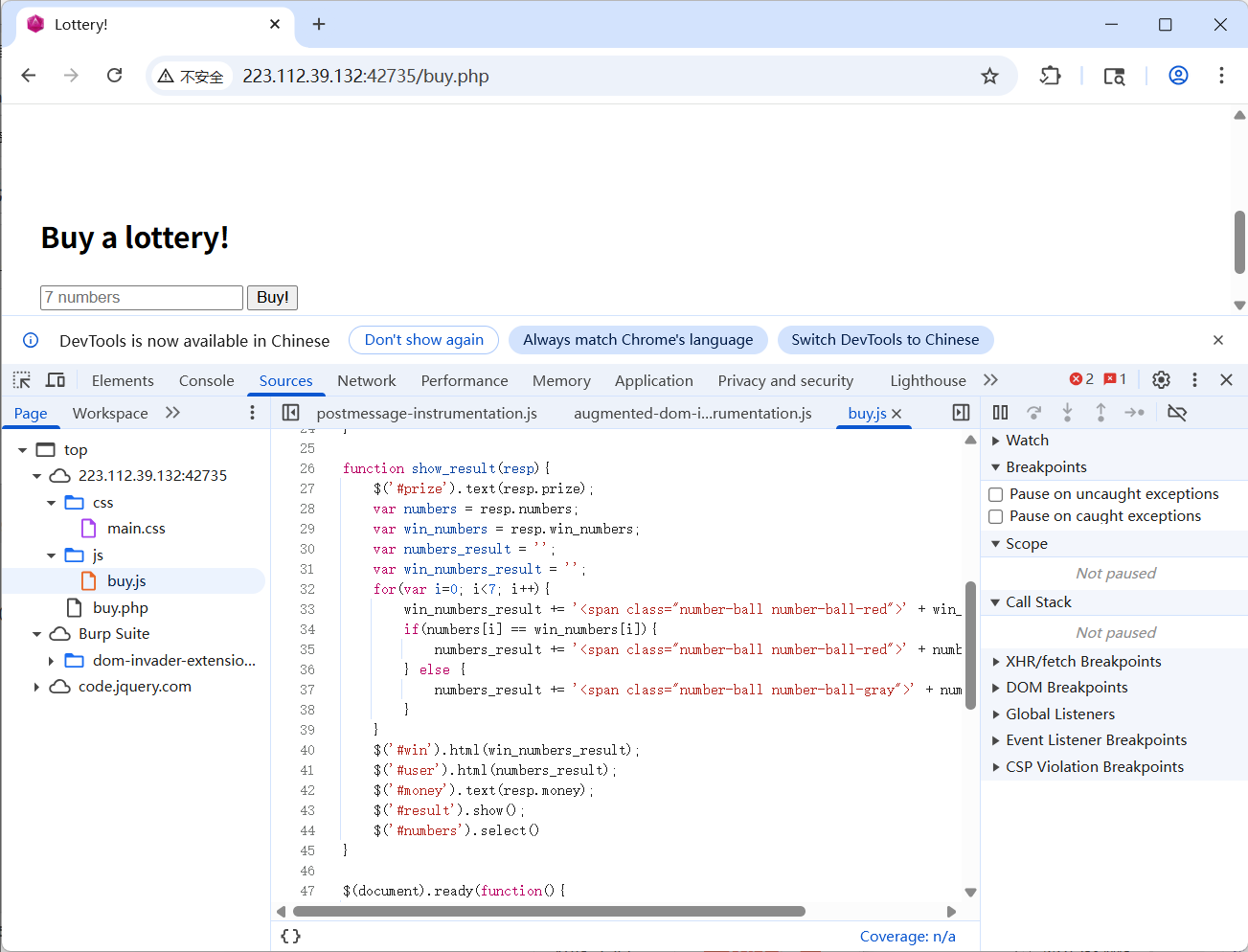The image size is (1248, 952).
Task: Open the Workspace navigator tab
Action: [110, 413]
